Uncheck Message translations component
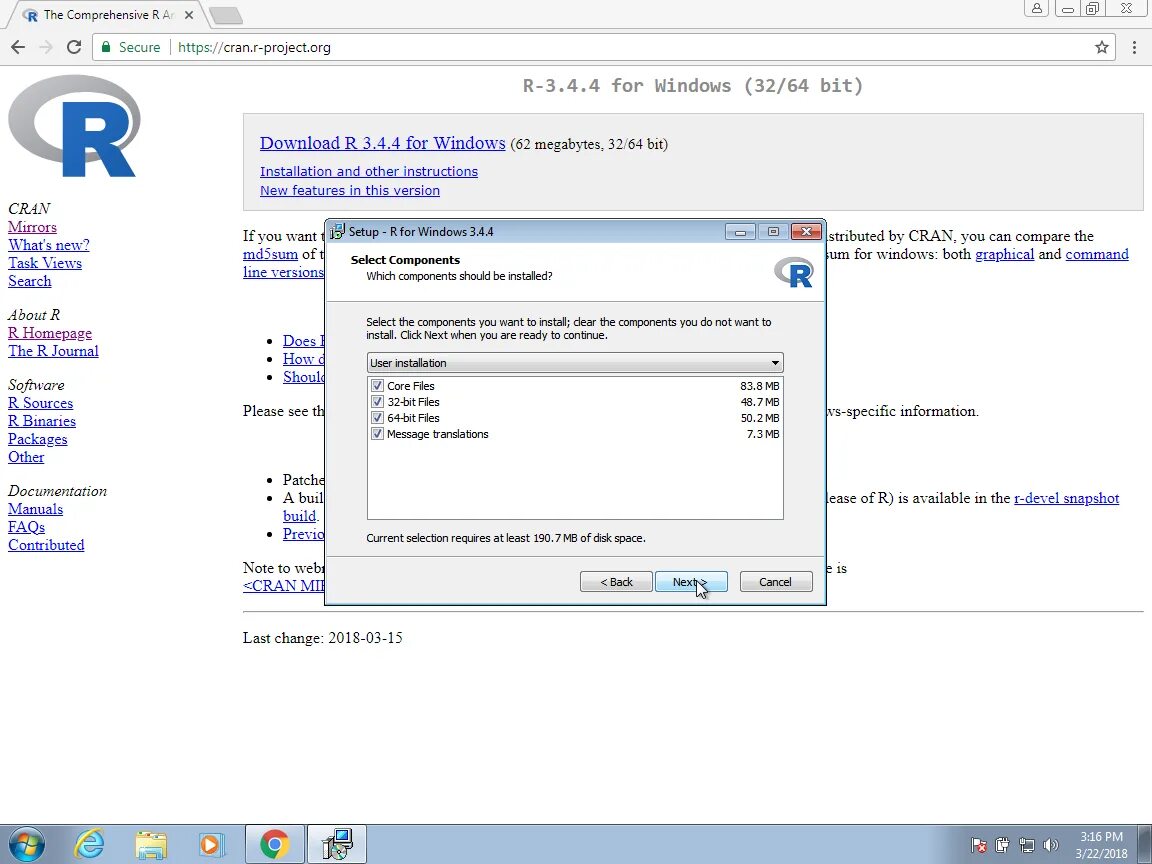This screenshot has height=864, width=1152. point(377,434)
